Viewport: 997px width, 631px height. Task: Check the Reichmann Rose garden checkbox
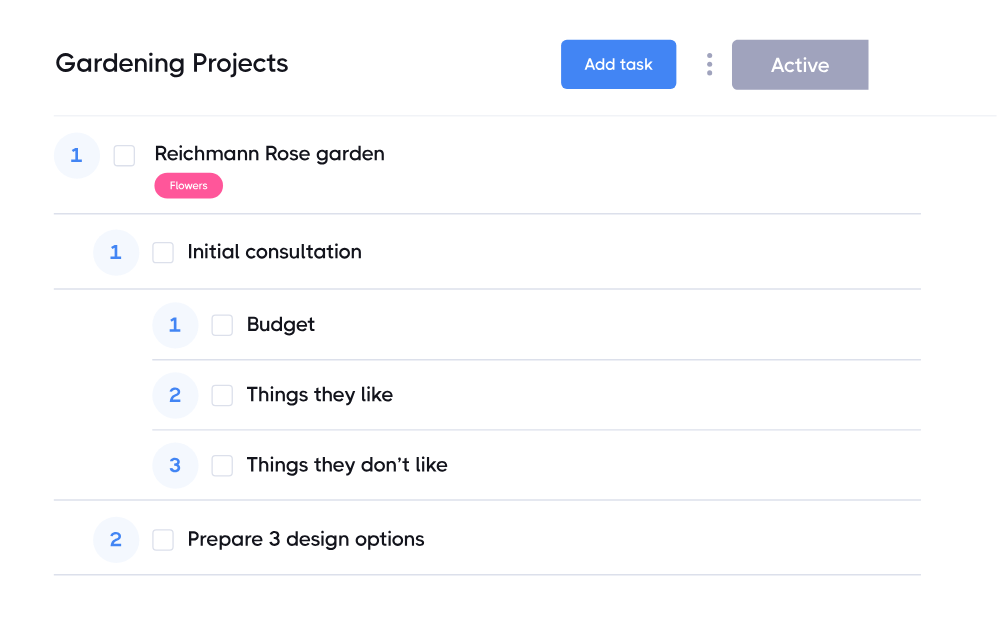(124, 156)
